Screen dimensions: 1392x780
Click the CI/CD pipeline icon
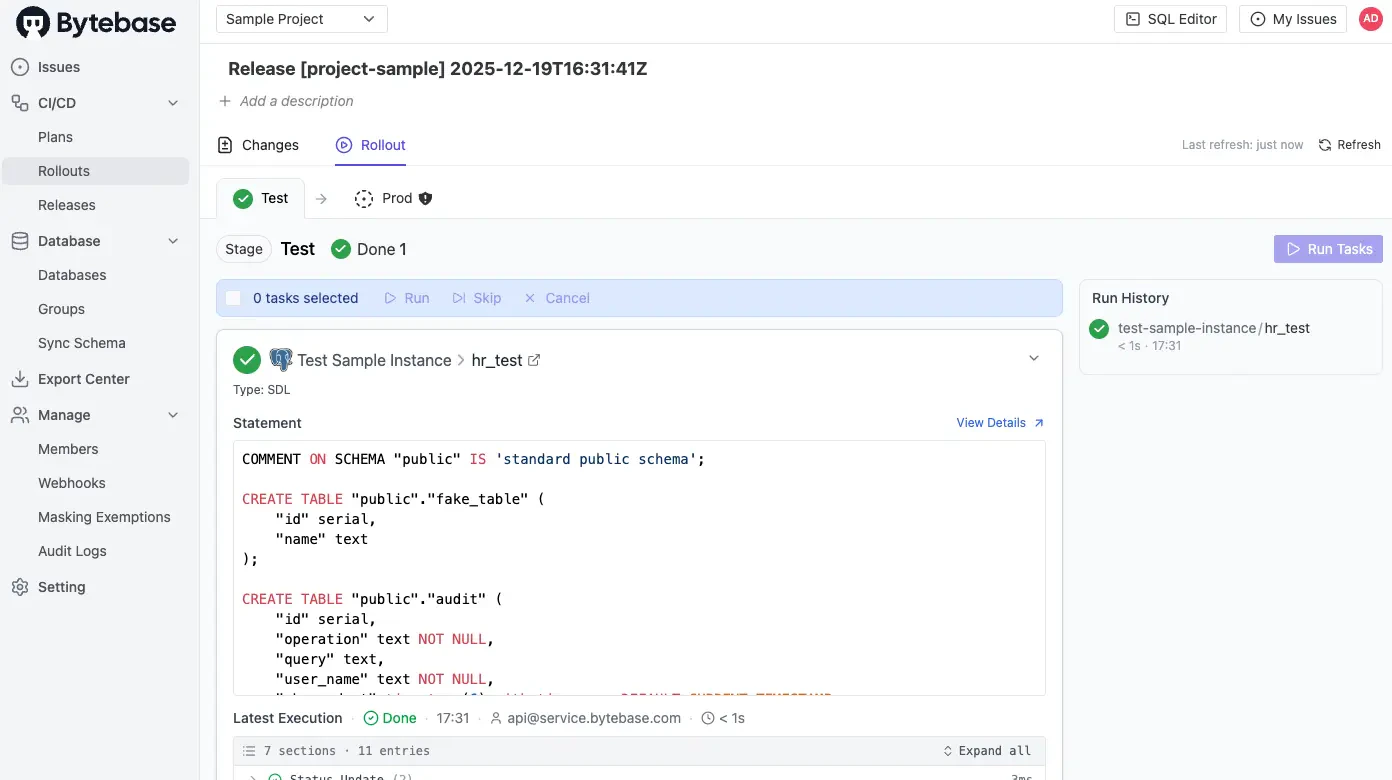pyautogui.click(x=20, y=103)
